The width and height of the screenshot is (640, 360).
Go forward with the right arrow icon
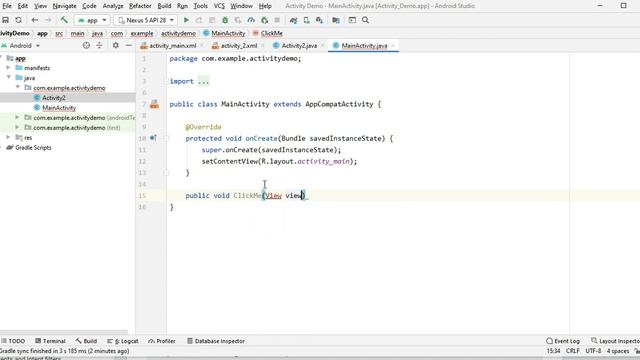point(48,20)
